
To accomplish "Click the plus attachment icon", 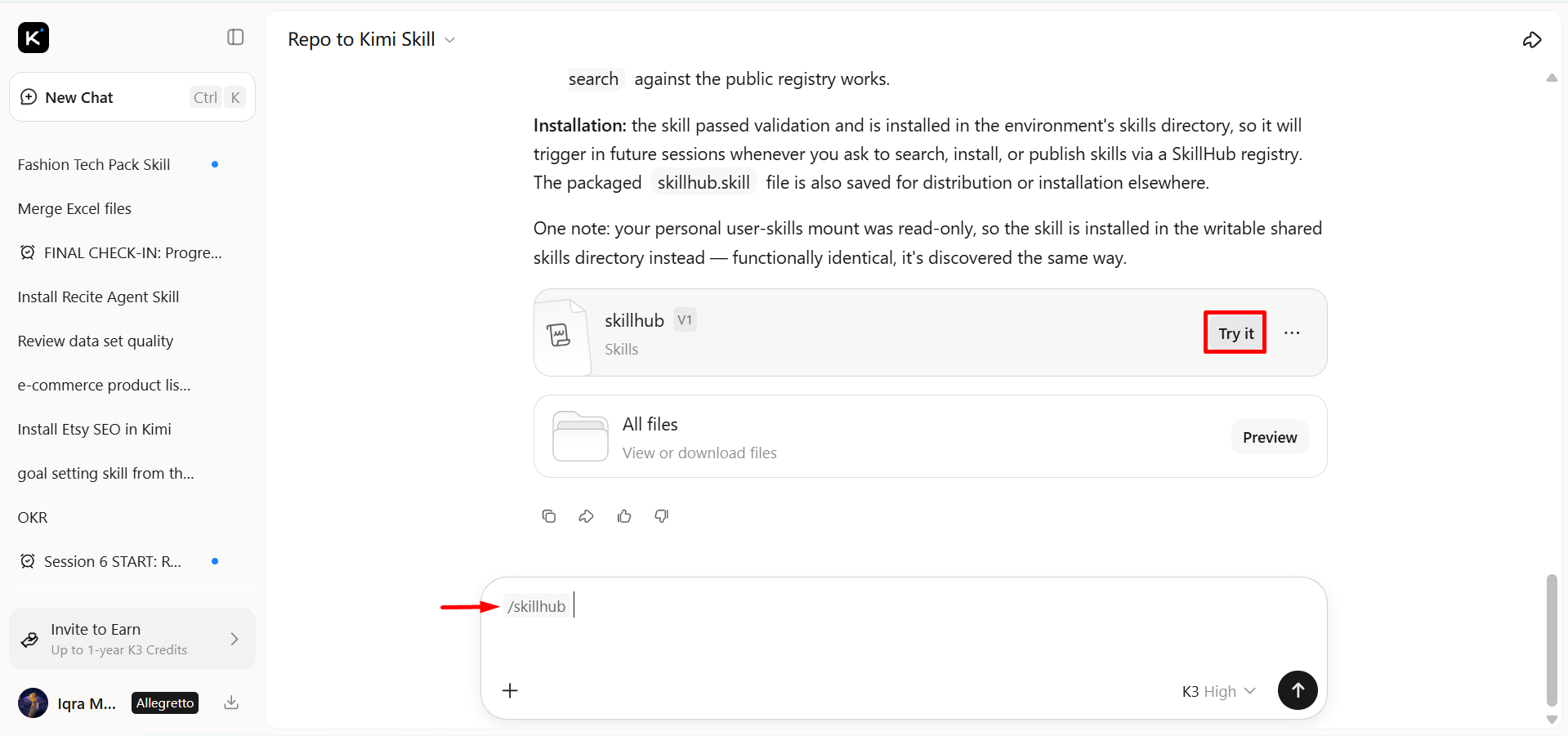I will [510, 691].
